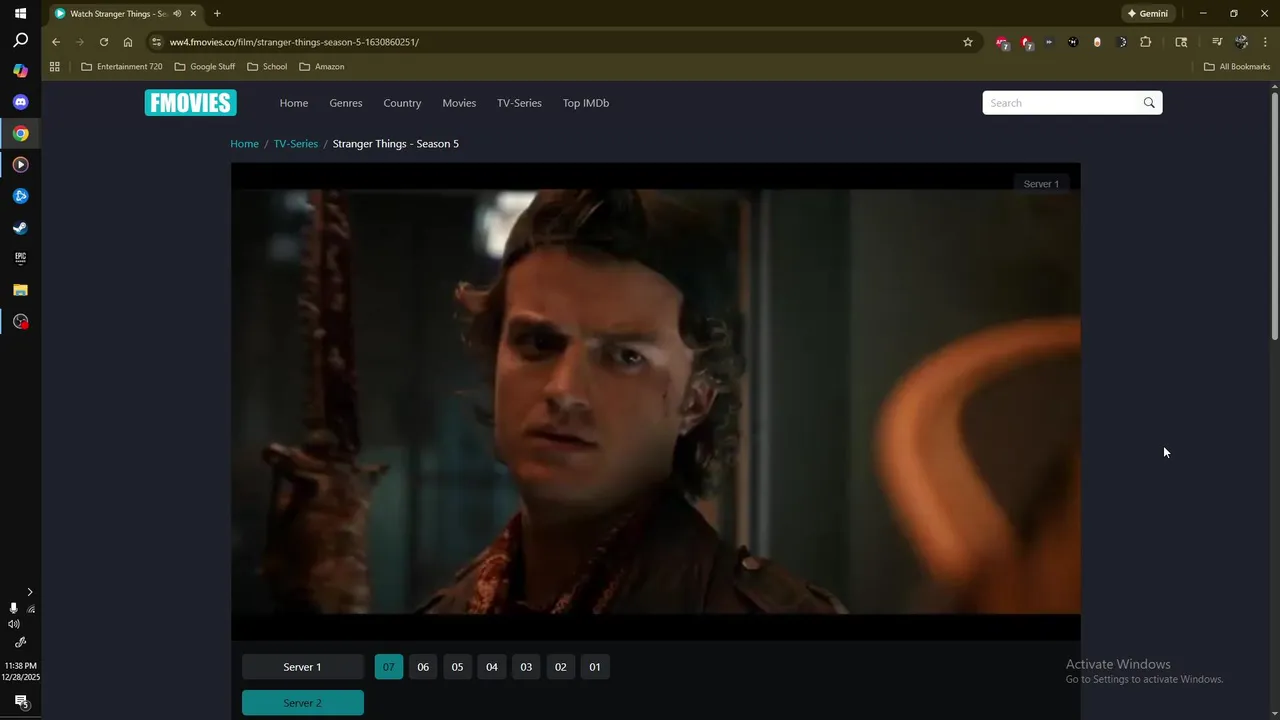Open the Entertainment 720 bookmarks folder
This screenshot has height=720, width=1280.
coord(121,67)
